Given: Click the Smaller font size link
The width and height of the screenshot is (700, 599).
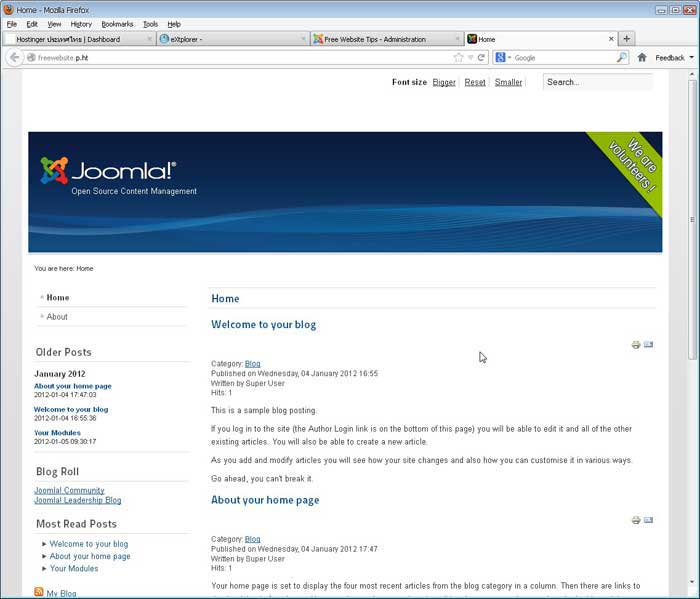Looking at the screenshot, I should click(508, 82).
